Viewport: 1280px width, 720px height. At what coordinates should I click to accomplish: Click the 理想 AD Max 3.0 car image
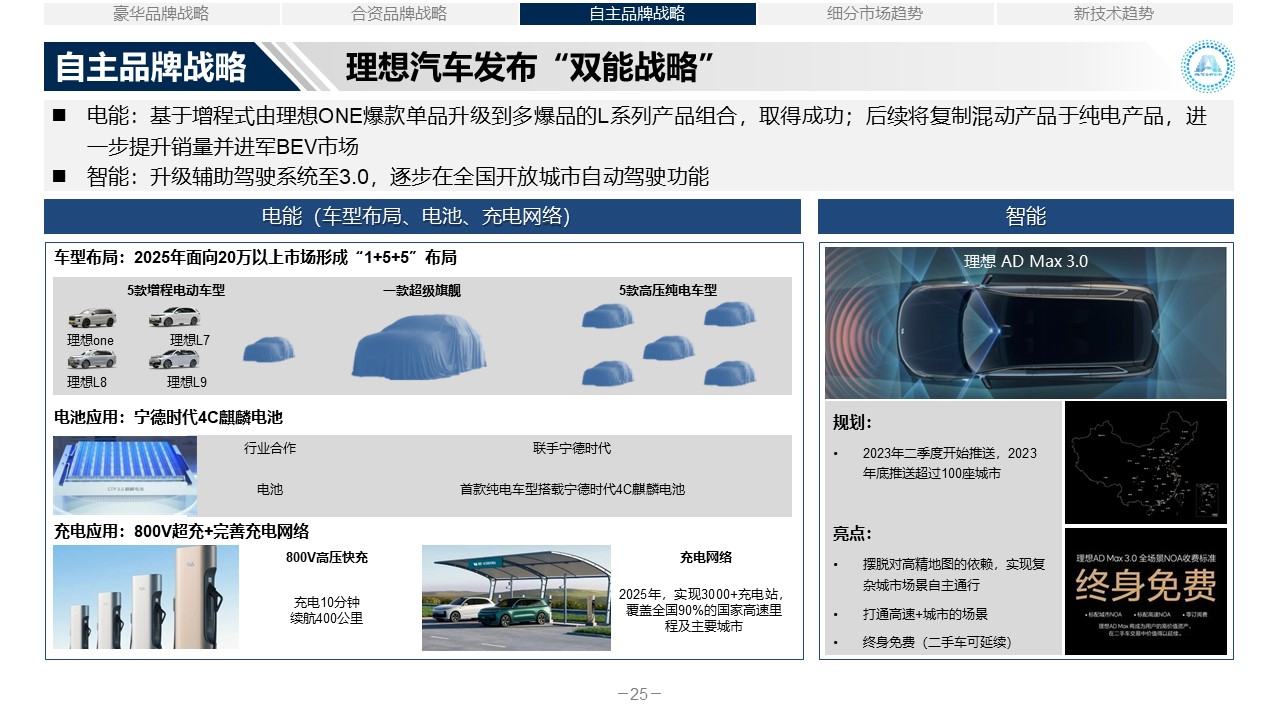click(x=1026, y=323)
